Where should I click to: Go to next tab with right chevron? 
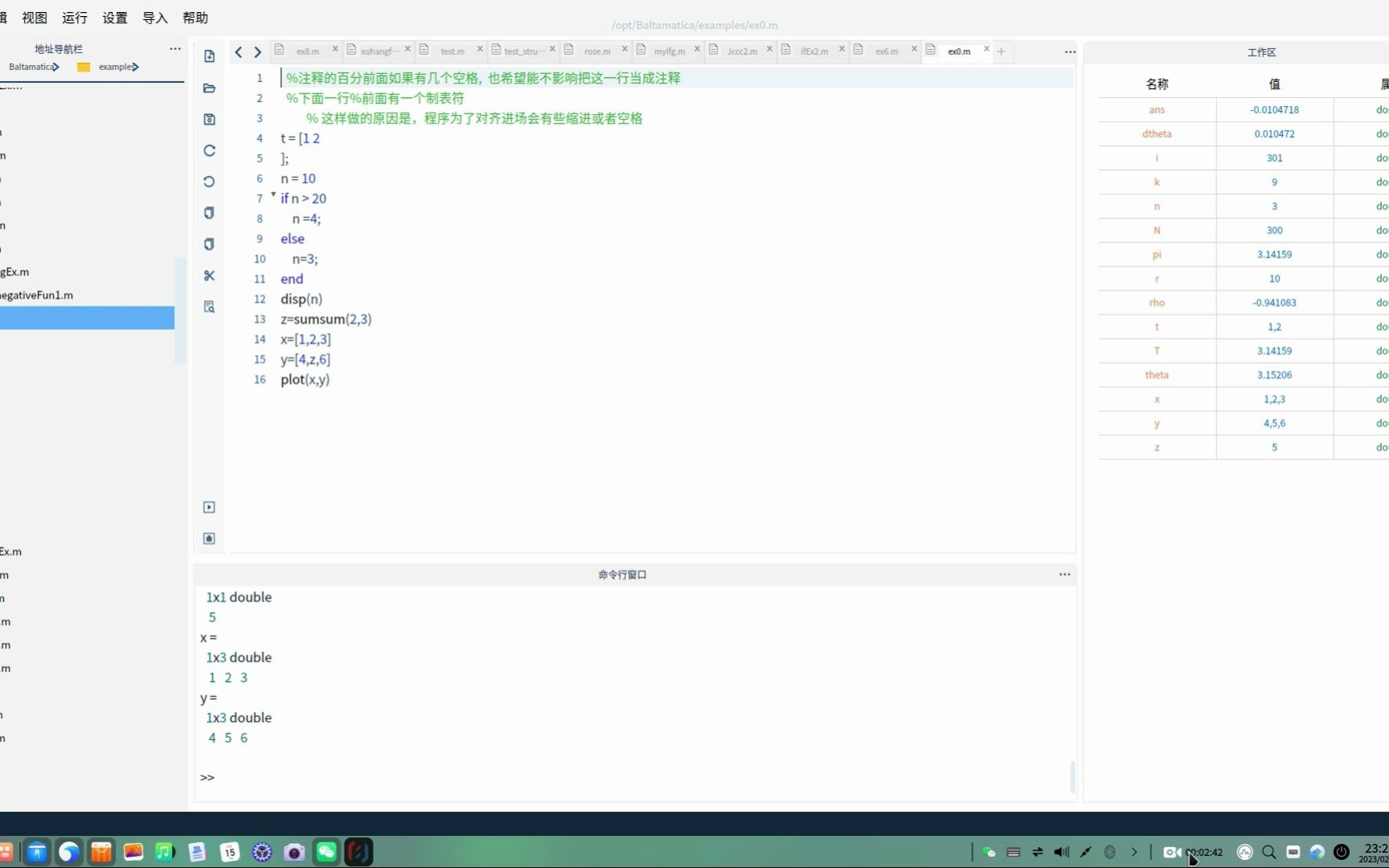click(258, 52)
